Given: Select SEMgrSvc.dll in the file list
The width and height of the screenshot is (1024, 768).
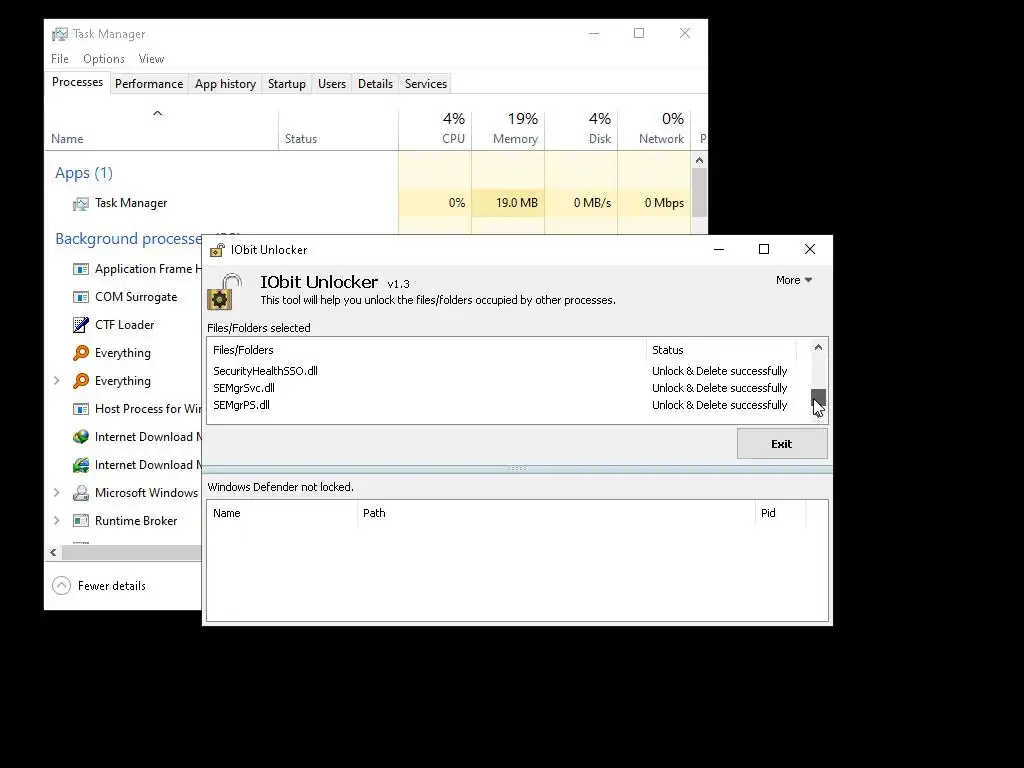Looking at the screenshot, I should point(244,388).
